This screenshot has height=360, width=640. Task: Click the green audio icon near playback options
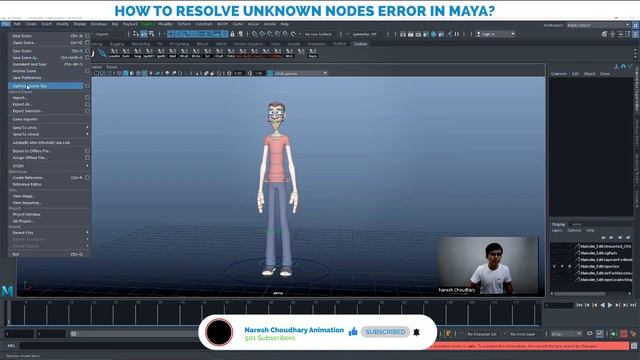[x=613, y=334]
